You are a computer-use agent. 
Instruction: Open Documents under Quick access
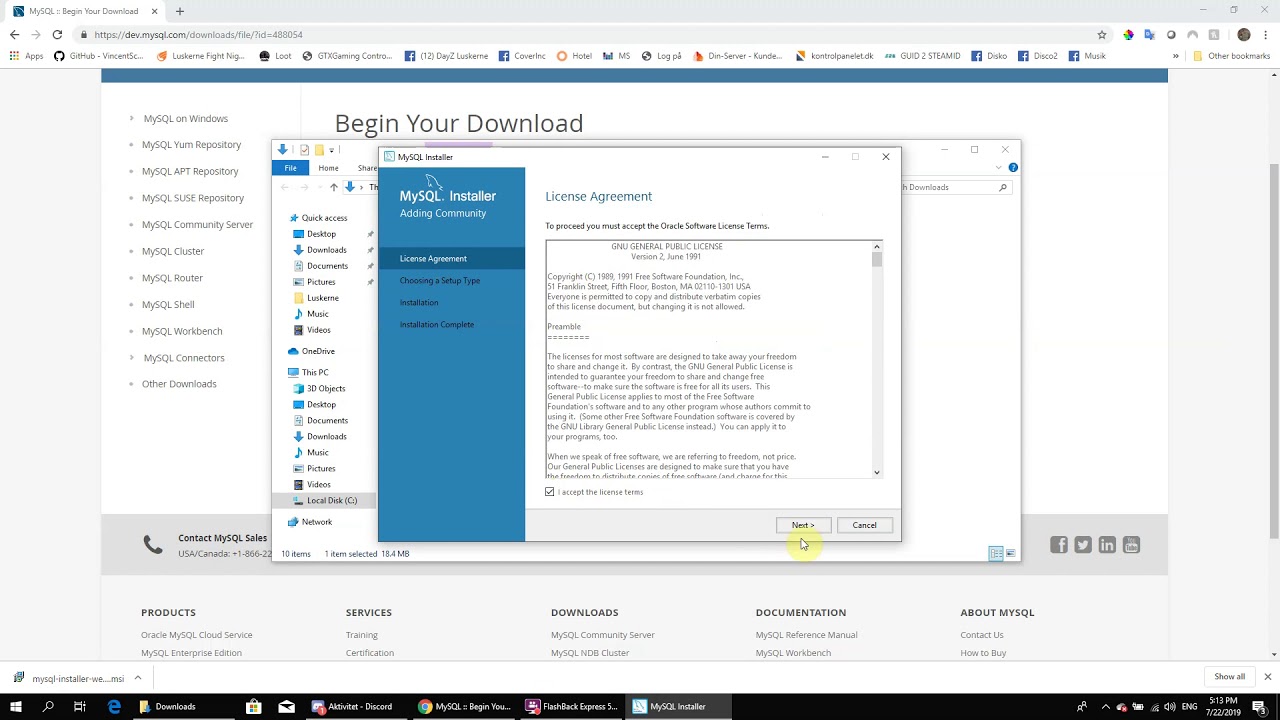click(327, 266)
